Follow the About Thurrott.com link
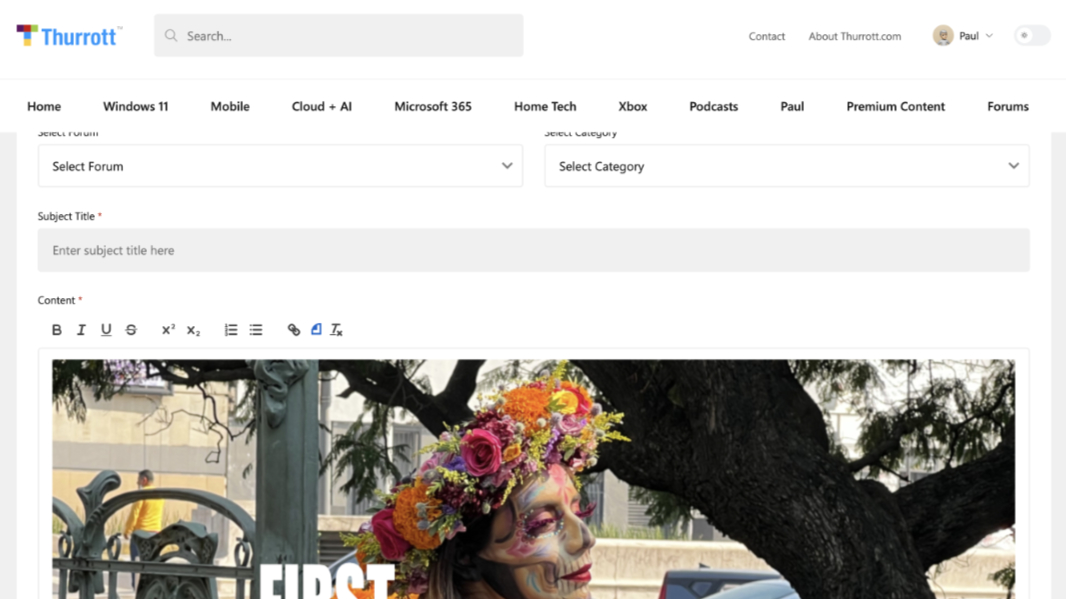1066x599 pixels. [855, 36]
